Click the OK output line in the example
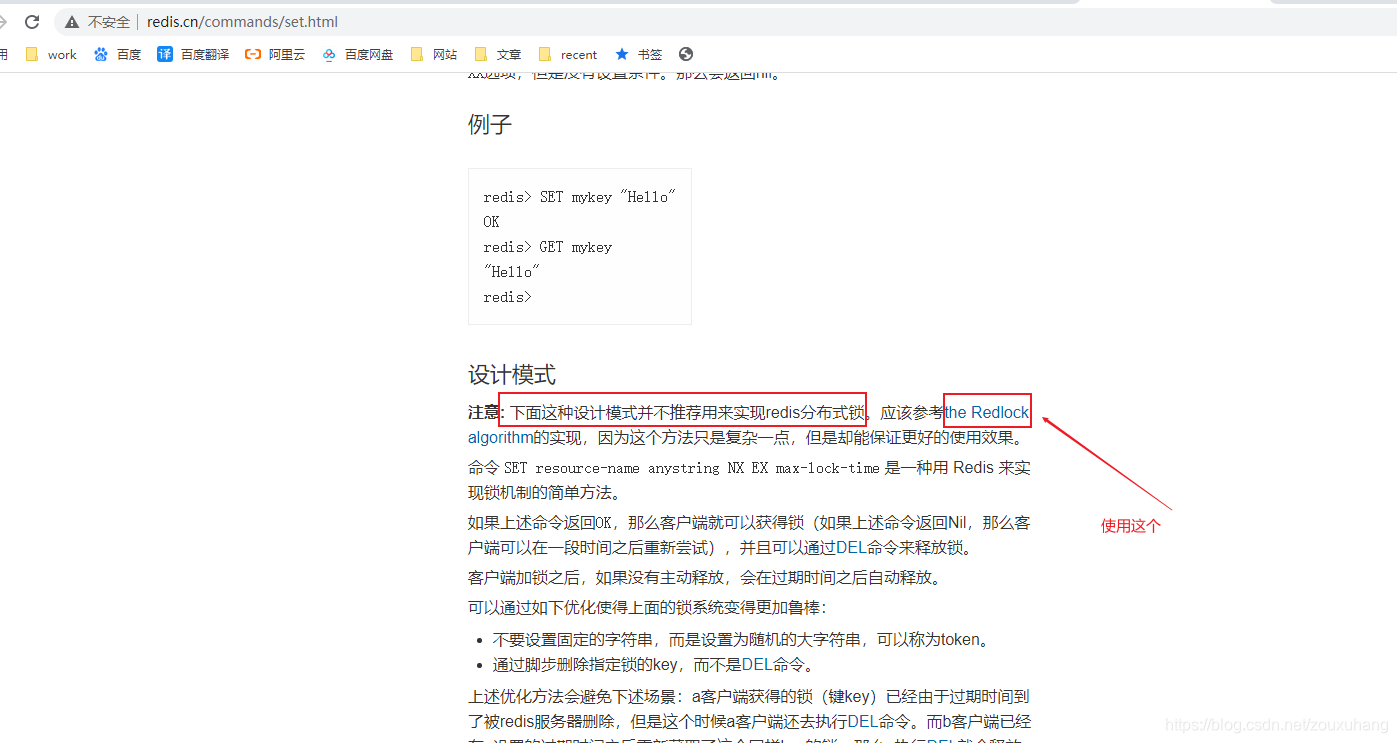 (491, 222)
